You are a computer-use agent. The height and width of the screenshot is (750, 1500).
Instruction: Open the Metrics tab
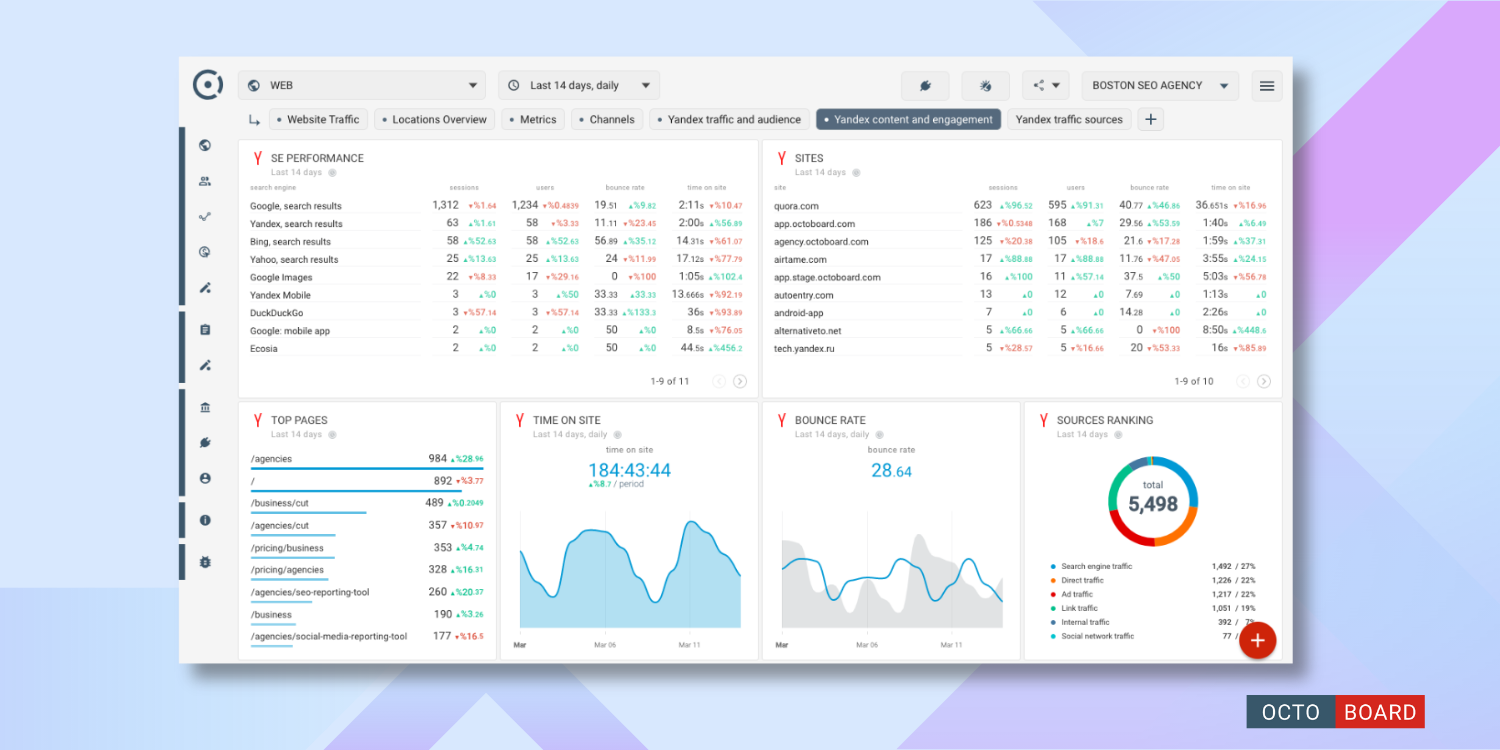tap(533, 120)
